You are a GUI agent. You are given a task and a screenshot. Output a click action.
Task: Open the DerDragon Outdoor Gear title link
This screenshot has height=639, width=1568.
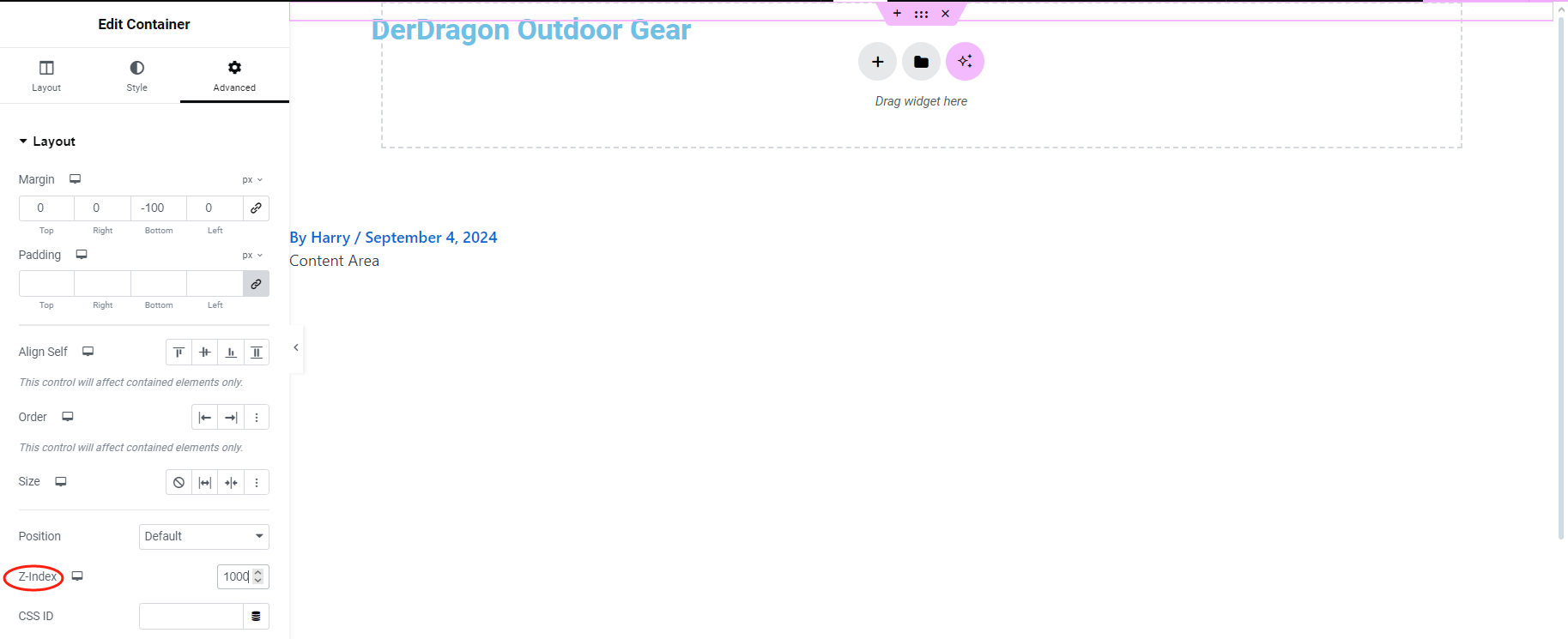pyautogui.click(x=531, y=30)
